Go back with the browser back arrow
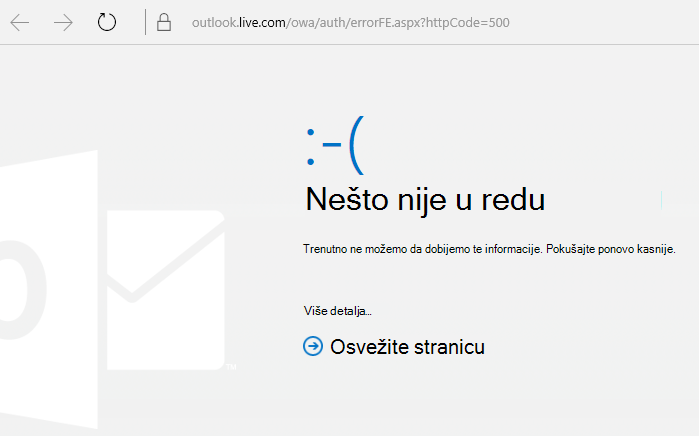 20,22
